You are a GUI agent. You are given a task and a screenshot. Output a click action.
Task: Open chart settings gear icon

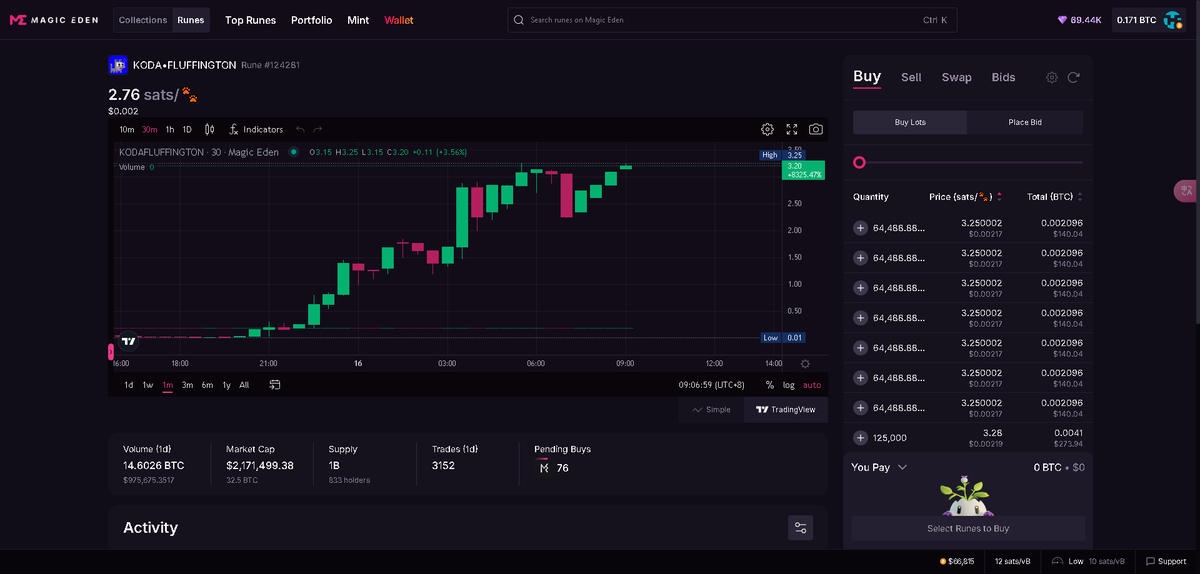(767, 129)
